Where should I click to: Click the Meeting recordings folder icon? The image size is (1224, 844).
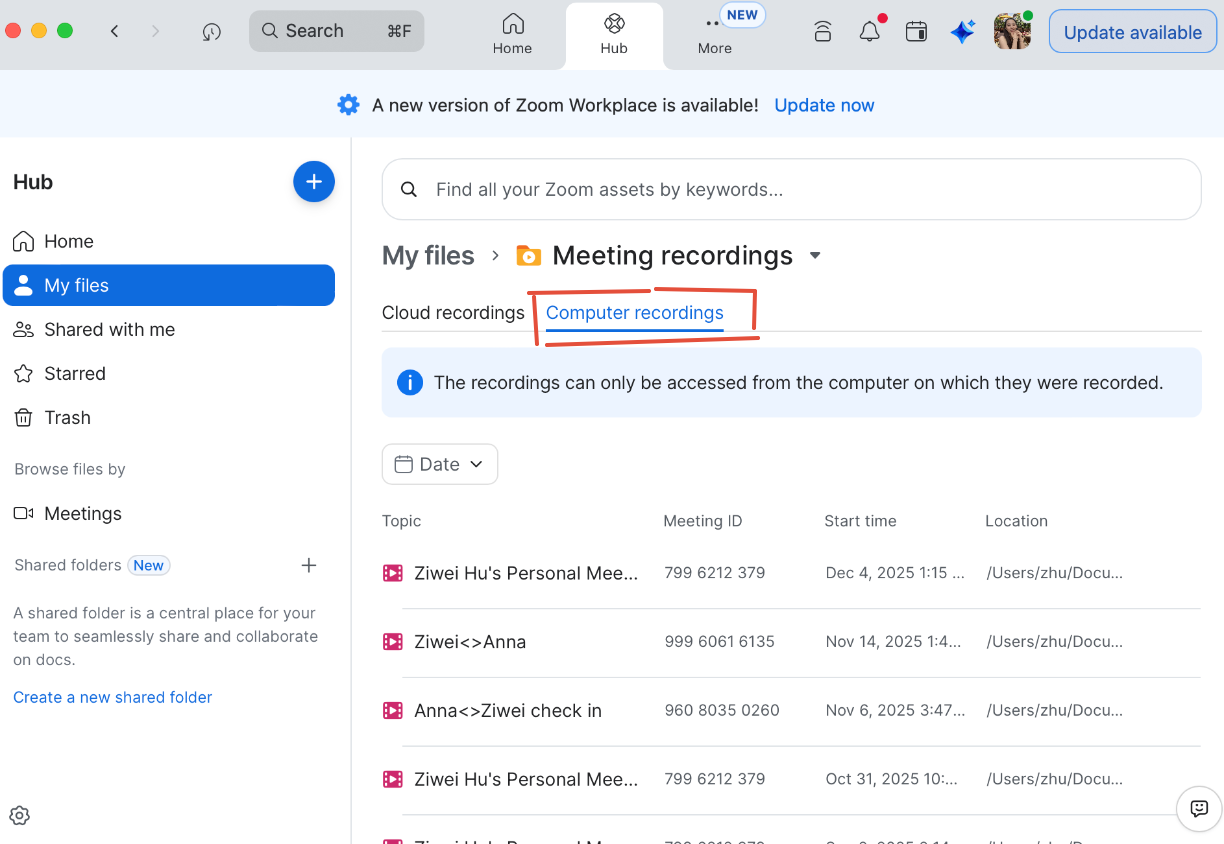click(528, 256)
